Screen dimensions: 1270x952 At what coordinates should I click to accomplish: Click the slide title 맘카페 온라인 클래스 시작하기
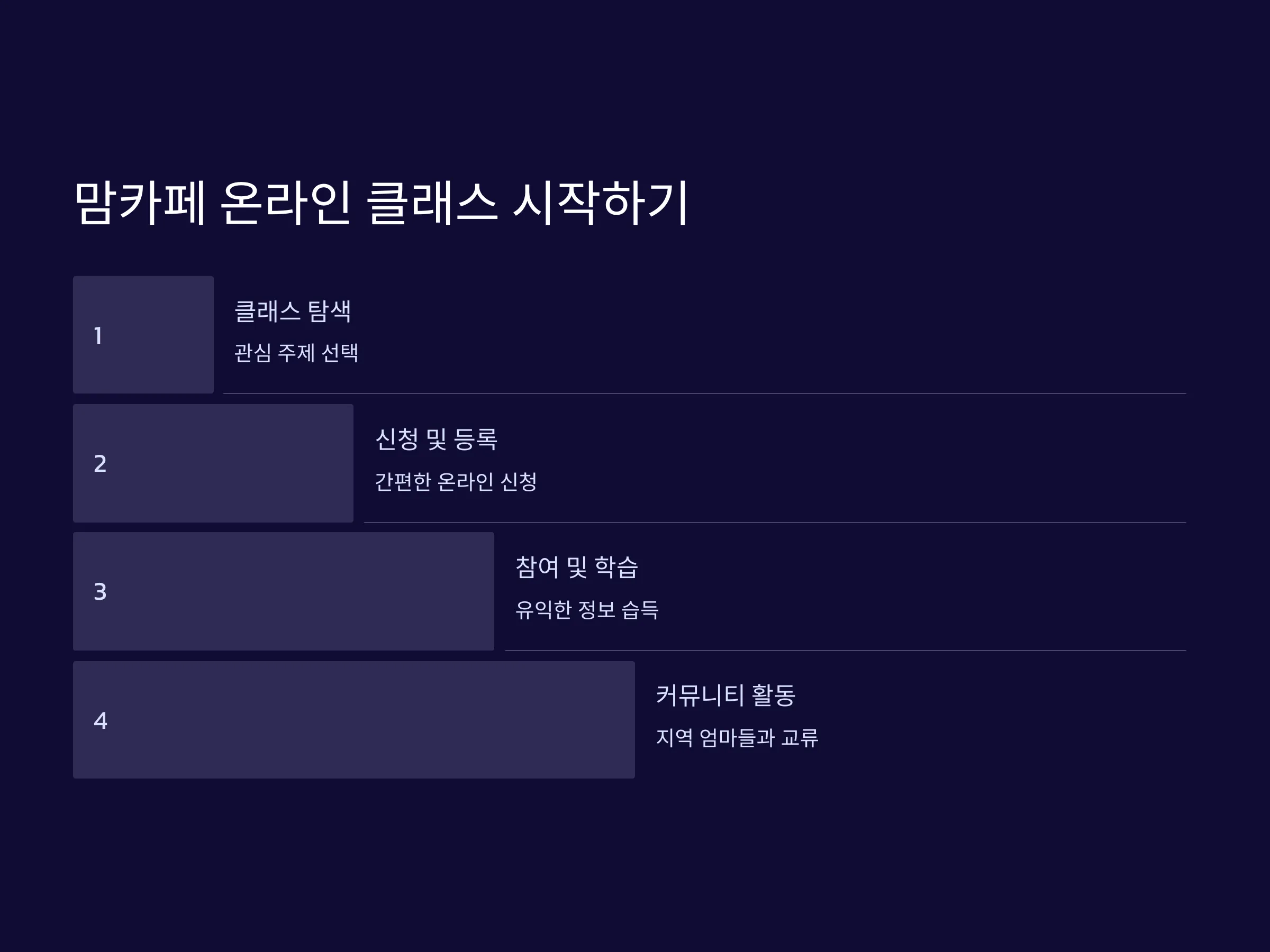coord(381,203)
